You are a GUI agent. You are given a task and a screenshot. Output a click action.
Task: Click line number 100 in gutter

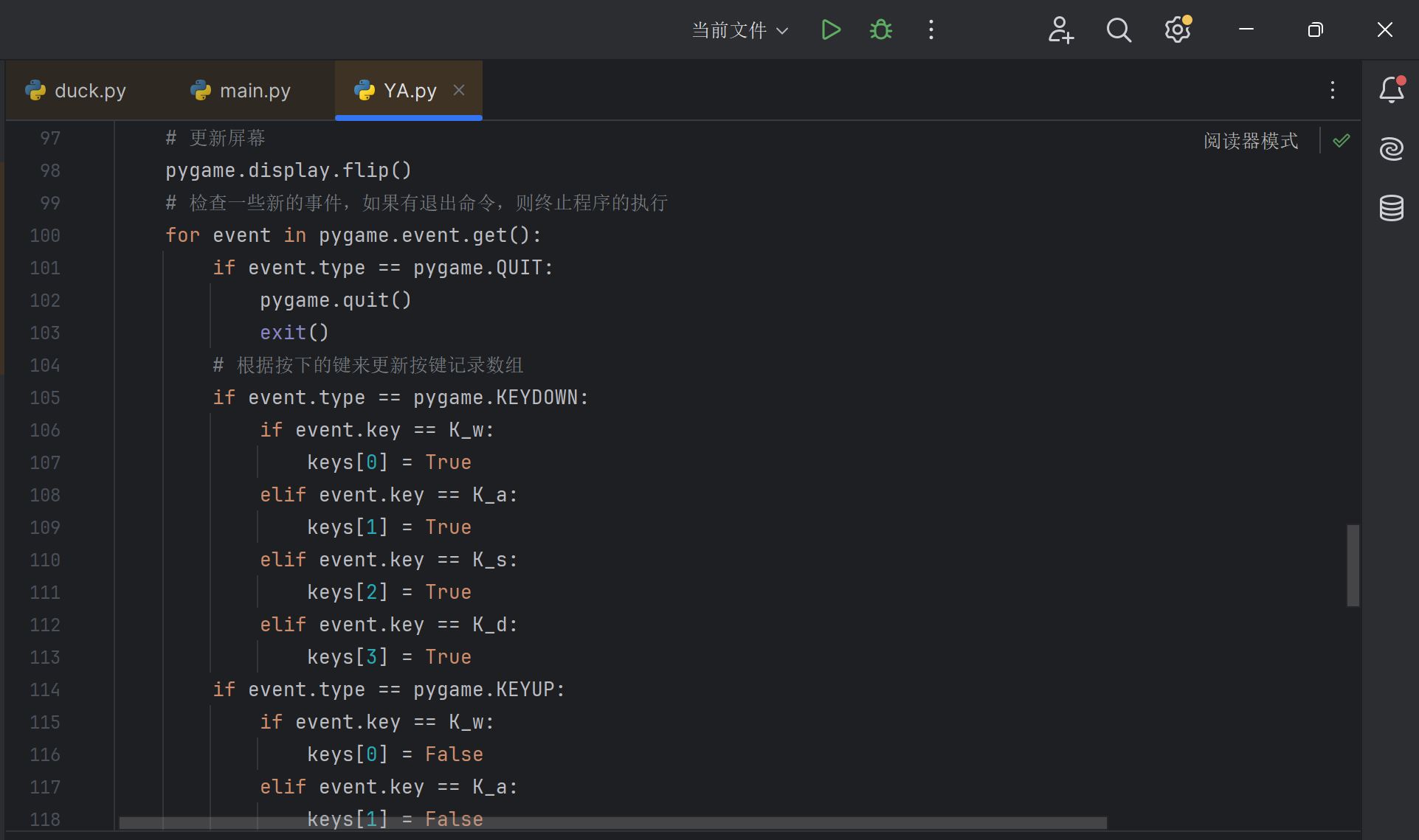click(45, 235)
